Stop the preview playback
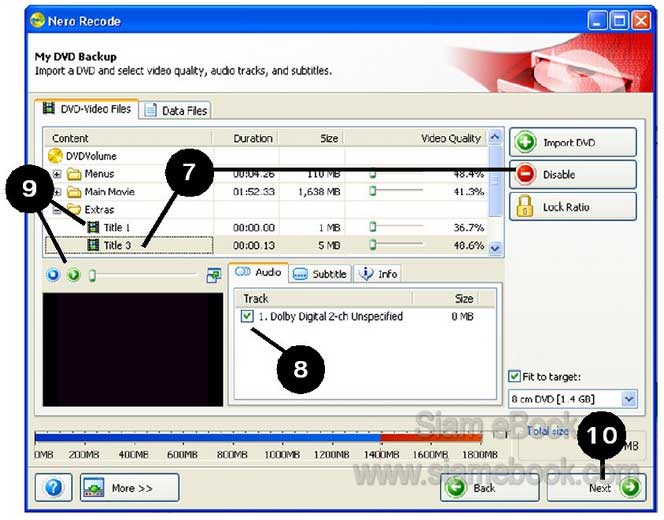The width and height of the screenshot is (664, 520). [x=53, y=275]
